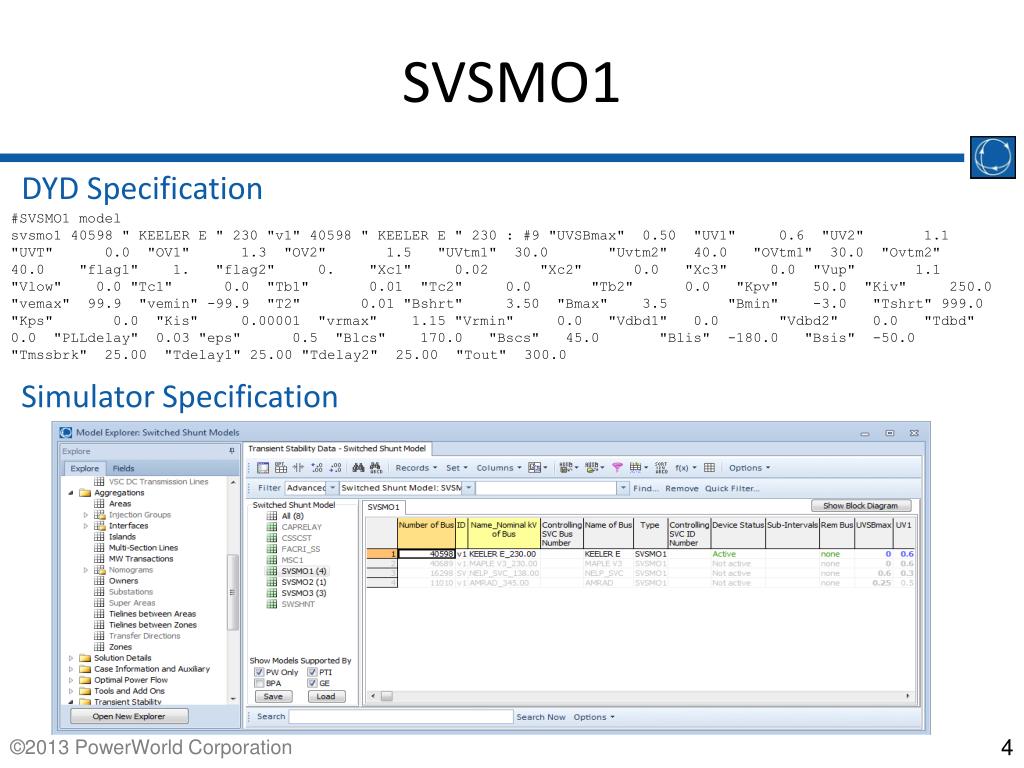Open the empty filter combo box dropdown arrow
Image resolution: width=1024 pixels, height=768 pixels.
(x=623, y=488)
